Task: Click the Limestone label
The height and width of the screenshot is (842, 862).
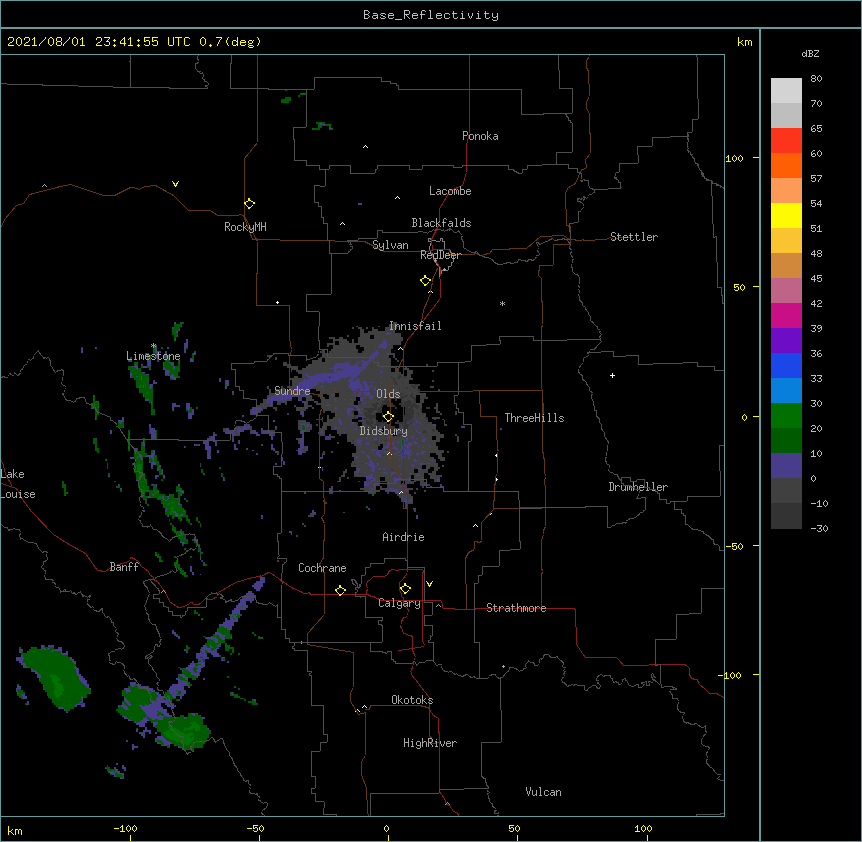Action: click(153, 356)
